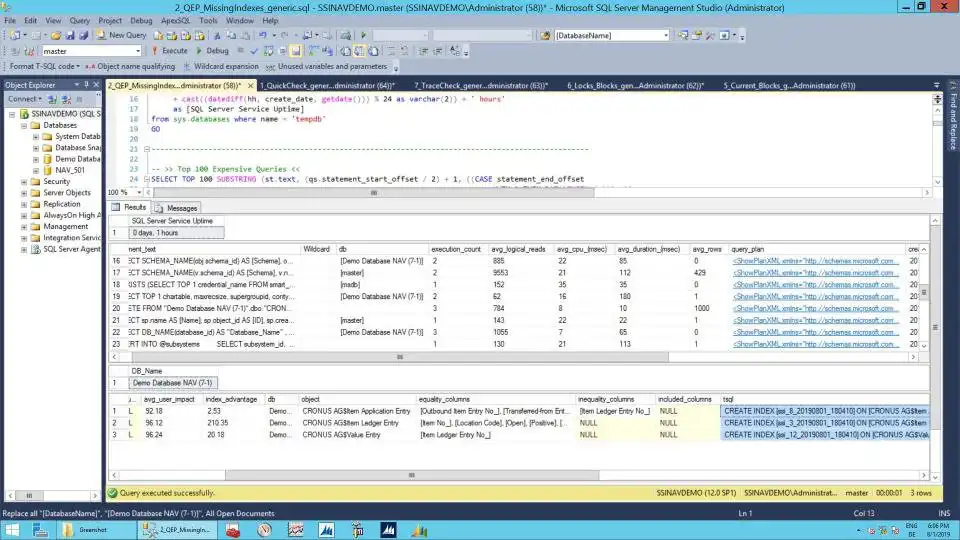Expand the Server Objects folder
The width and height of the screenshot is (960, 540).
tap(24, 193)
